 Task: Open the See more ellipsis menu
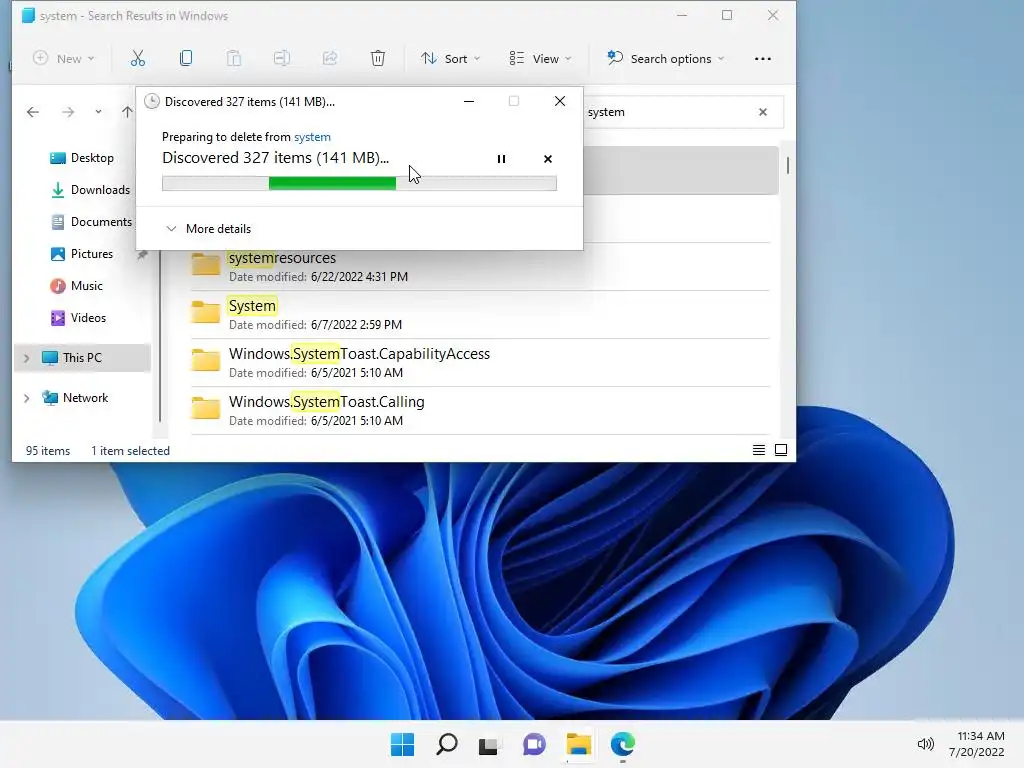coord(763,59)
